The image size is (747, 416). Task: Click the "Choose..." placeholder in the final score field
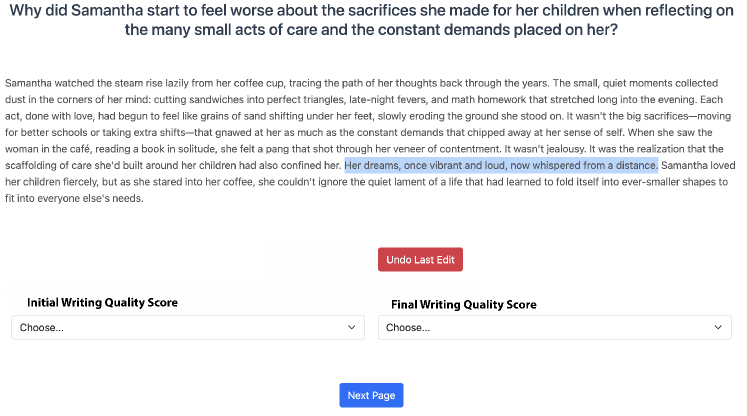click(x=408, y=327)
